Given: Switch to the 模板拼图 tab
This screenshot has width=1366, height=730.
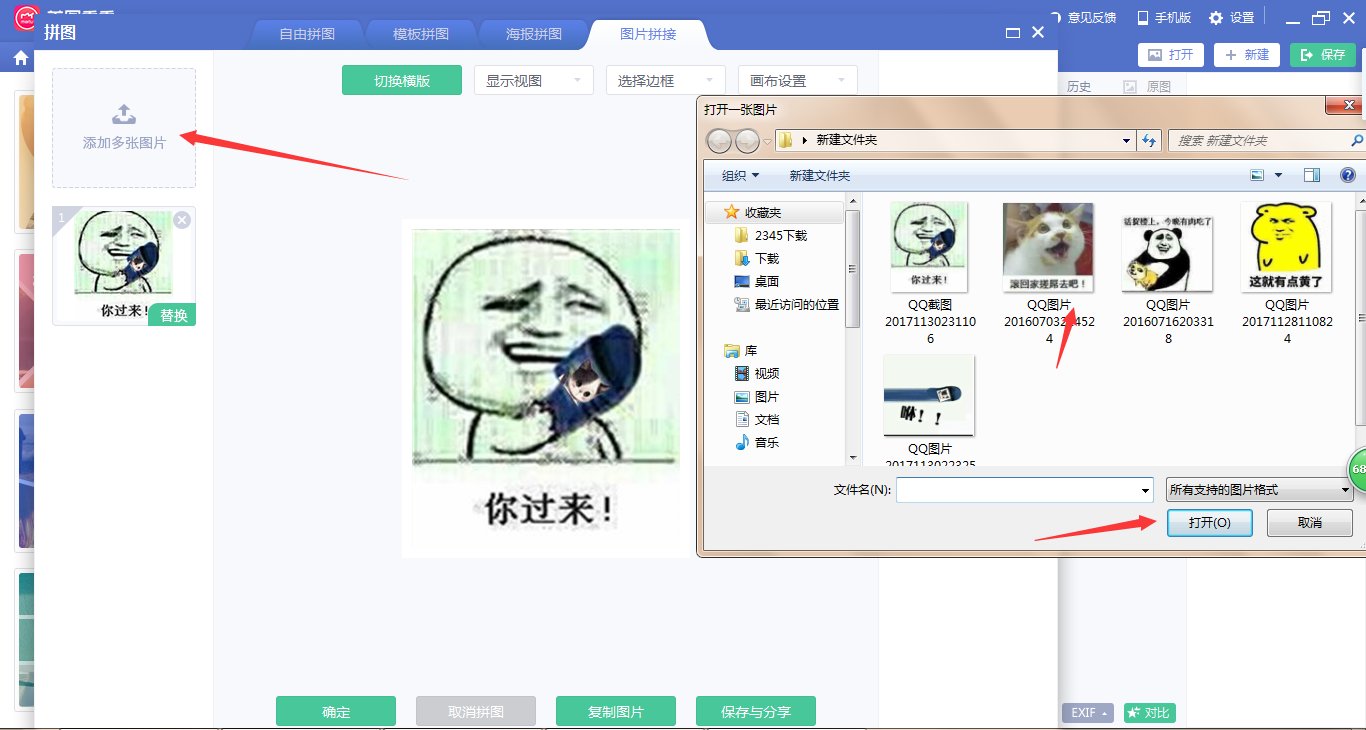Looking at the screenshot, I should click(x=420, y=33).
